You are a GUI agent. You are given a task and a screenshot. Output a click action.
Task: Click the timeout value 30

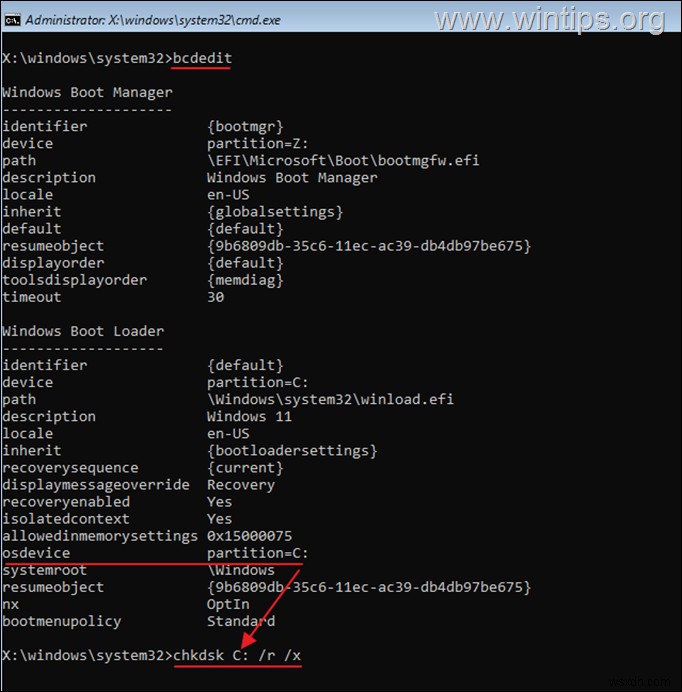215,297
